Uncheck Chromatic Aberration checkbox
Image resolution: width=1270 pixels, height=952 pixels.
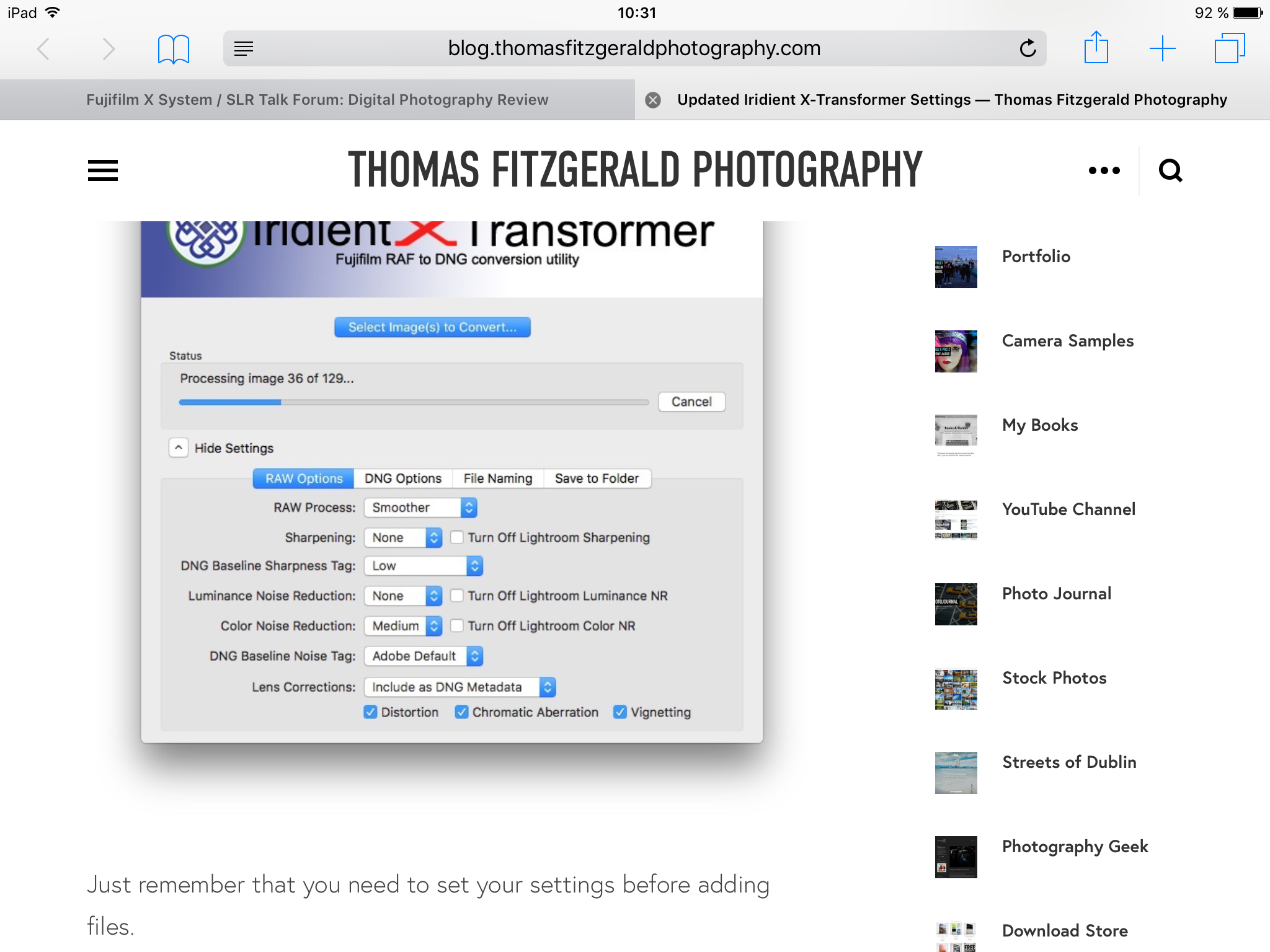tap(461, 712)
